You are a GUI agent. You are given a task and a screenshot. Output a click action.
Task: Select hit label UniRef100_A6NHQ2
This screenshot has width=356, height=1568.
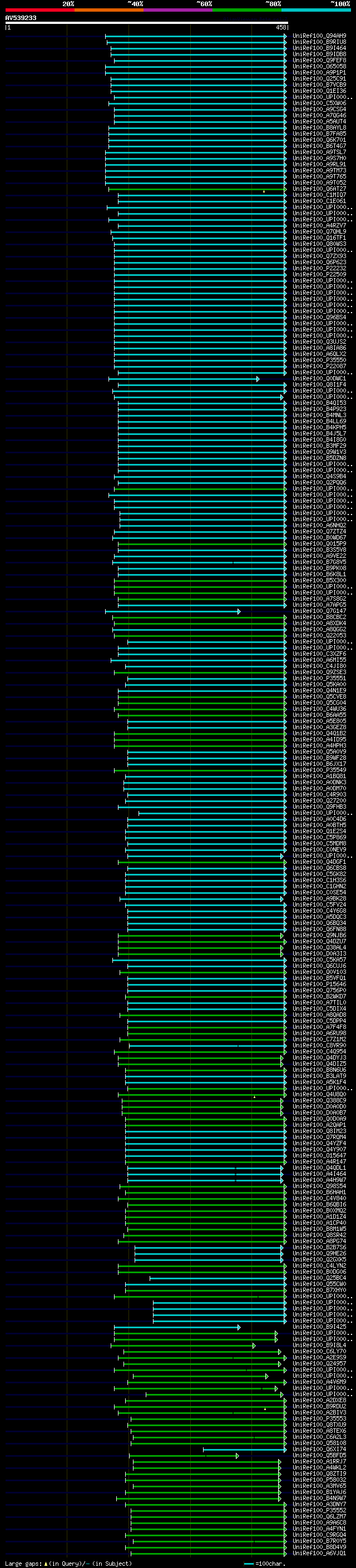click(x=319, y=525)
